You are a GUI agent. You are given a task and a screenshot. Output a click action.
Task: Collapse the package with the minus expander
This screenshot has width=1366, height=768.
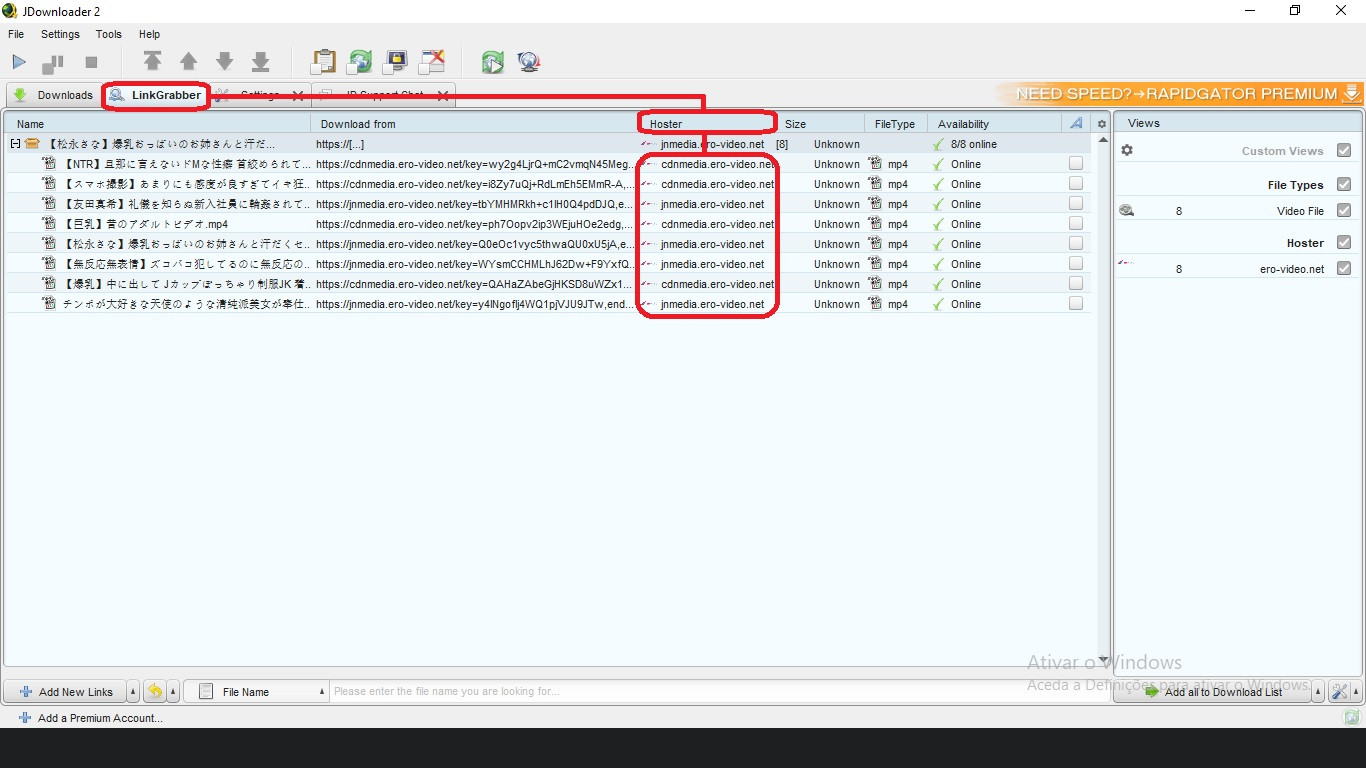[15, 144]
